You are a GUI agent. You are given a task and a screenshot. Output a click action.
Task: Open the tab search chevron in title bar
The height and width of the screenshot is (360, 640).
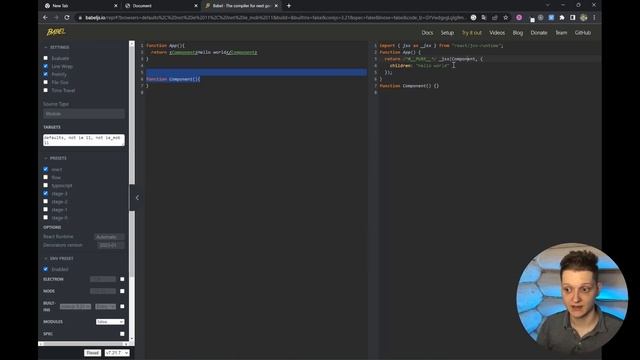click(547, 5)
